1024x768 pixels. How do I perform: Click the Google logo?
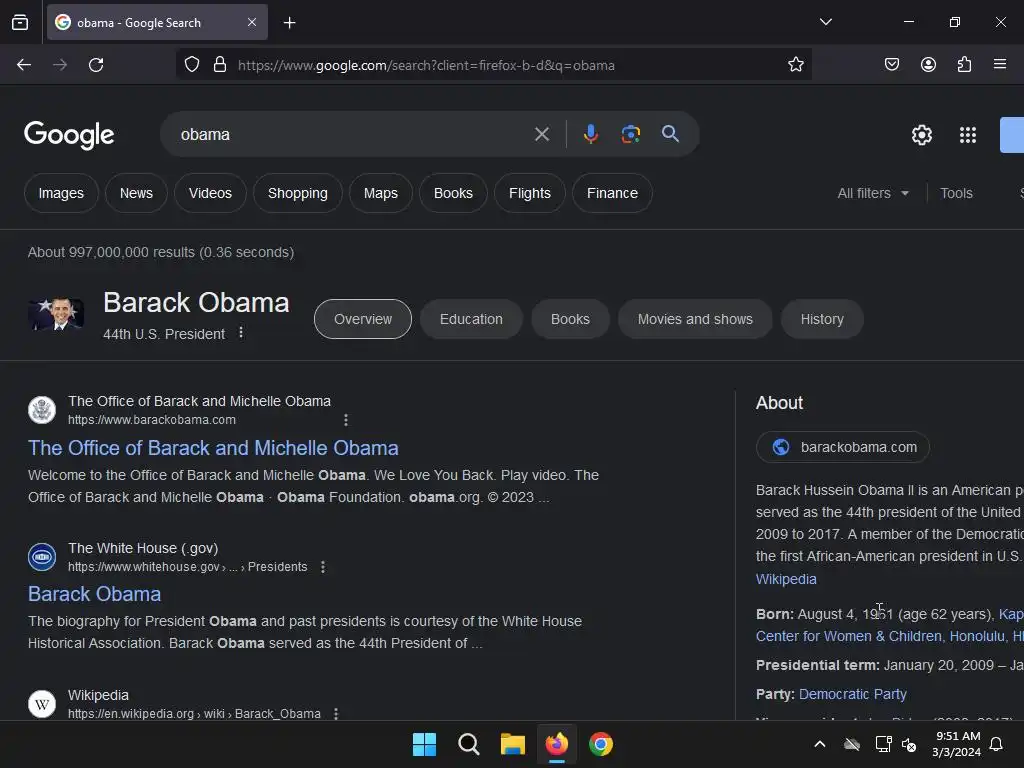tap(69, 135)
